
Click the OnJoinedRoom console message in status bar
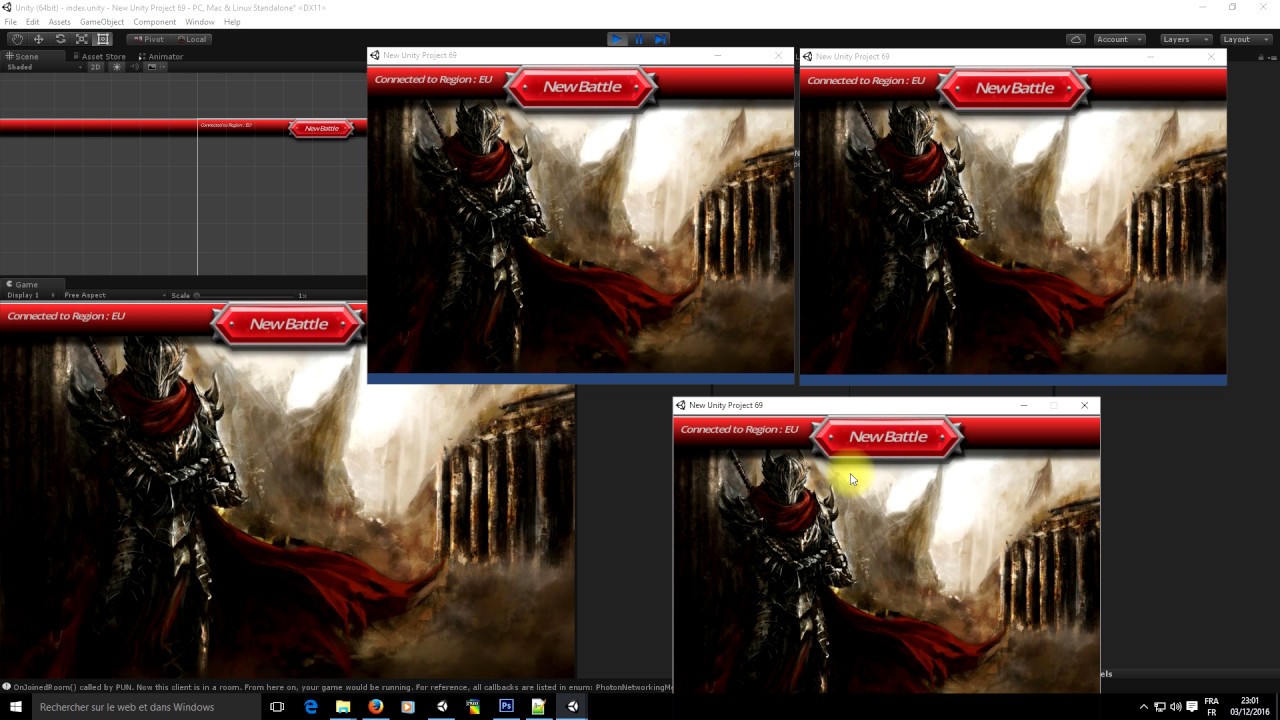338,687
